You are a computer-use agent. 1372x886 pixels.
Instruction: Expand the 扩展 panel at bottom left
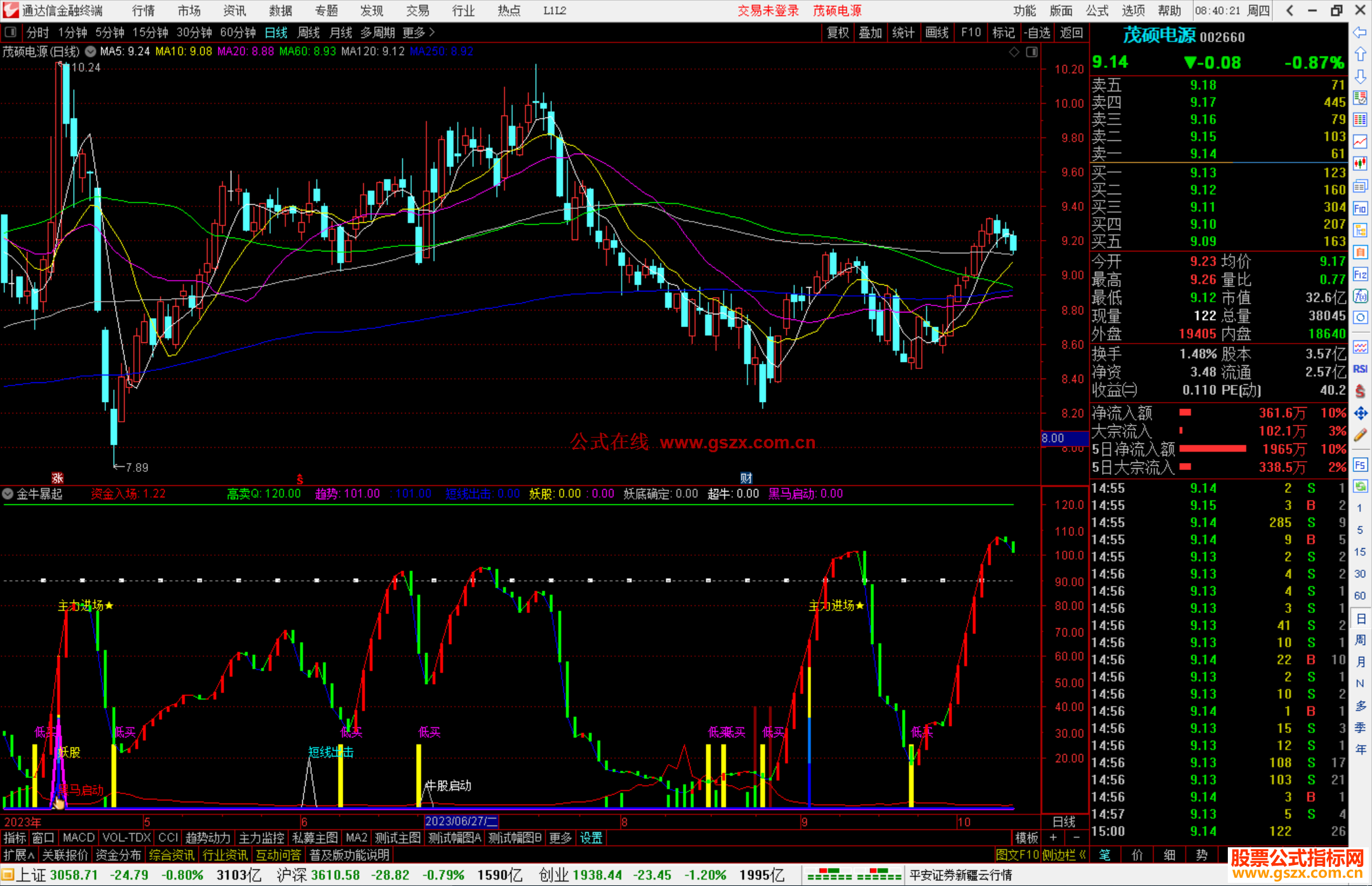(x=18, y=855)
